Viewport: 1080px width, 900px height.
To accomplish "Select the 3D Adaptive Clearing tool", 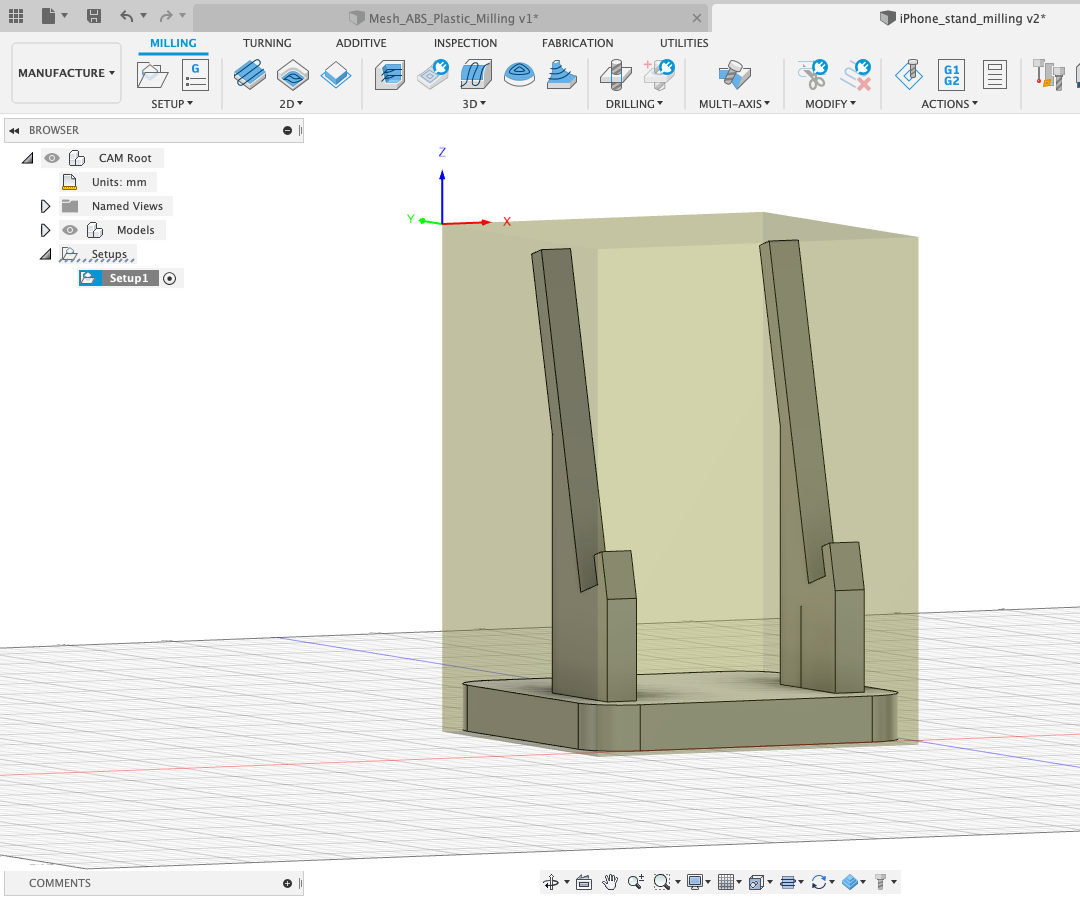I will 389,75.
